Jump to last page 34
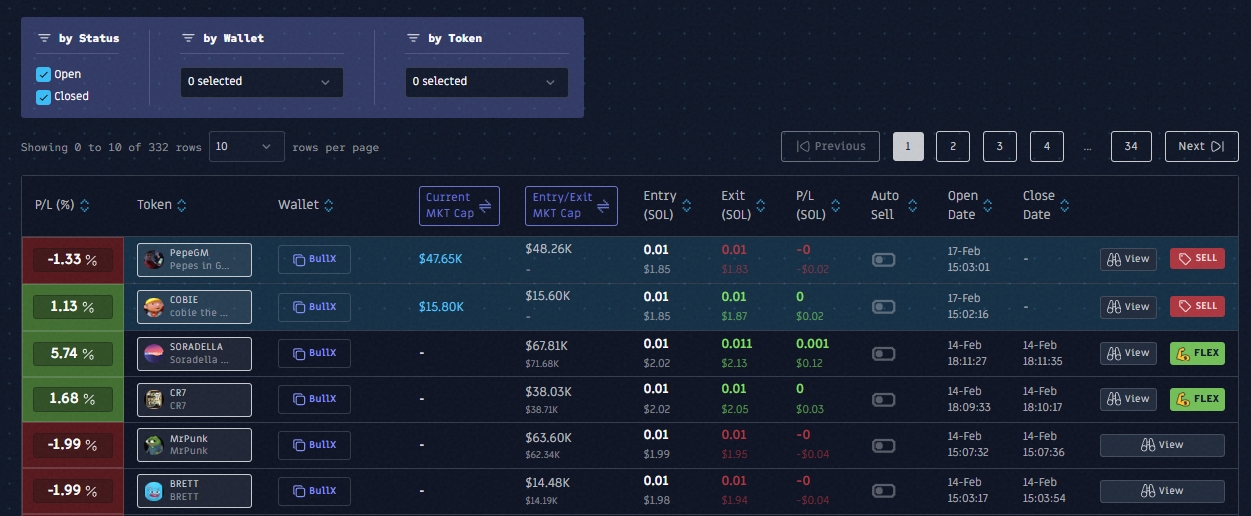This screenshot has height=516, width=1251. [x=1130, y=146]
